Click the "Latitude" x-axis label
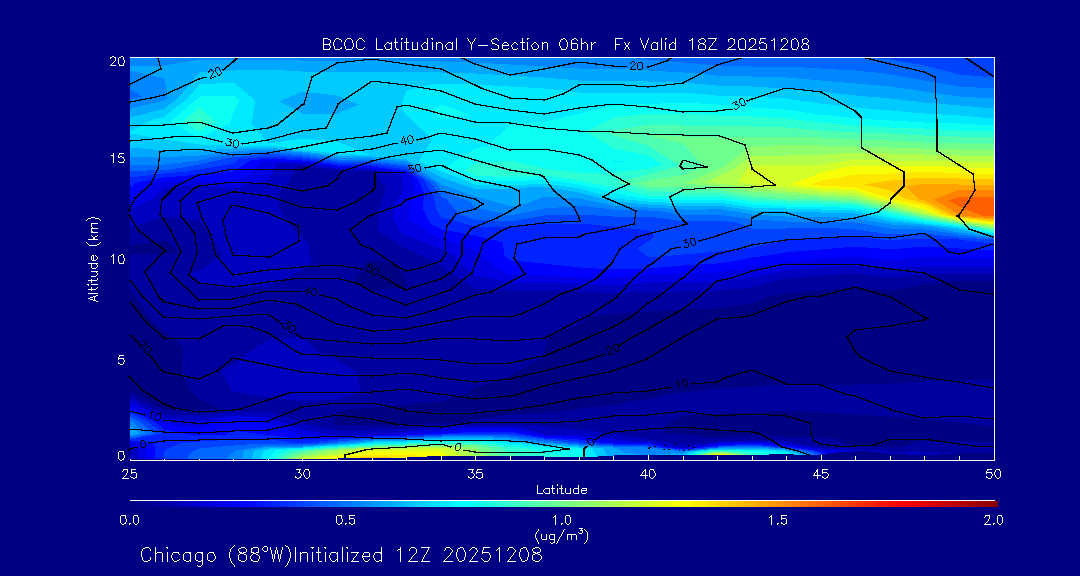This screenshot has height=576, width=1080. [562, 490]
